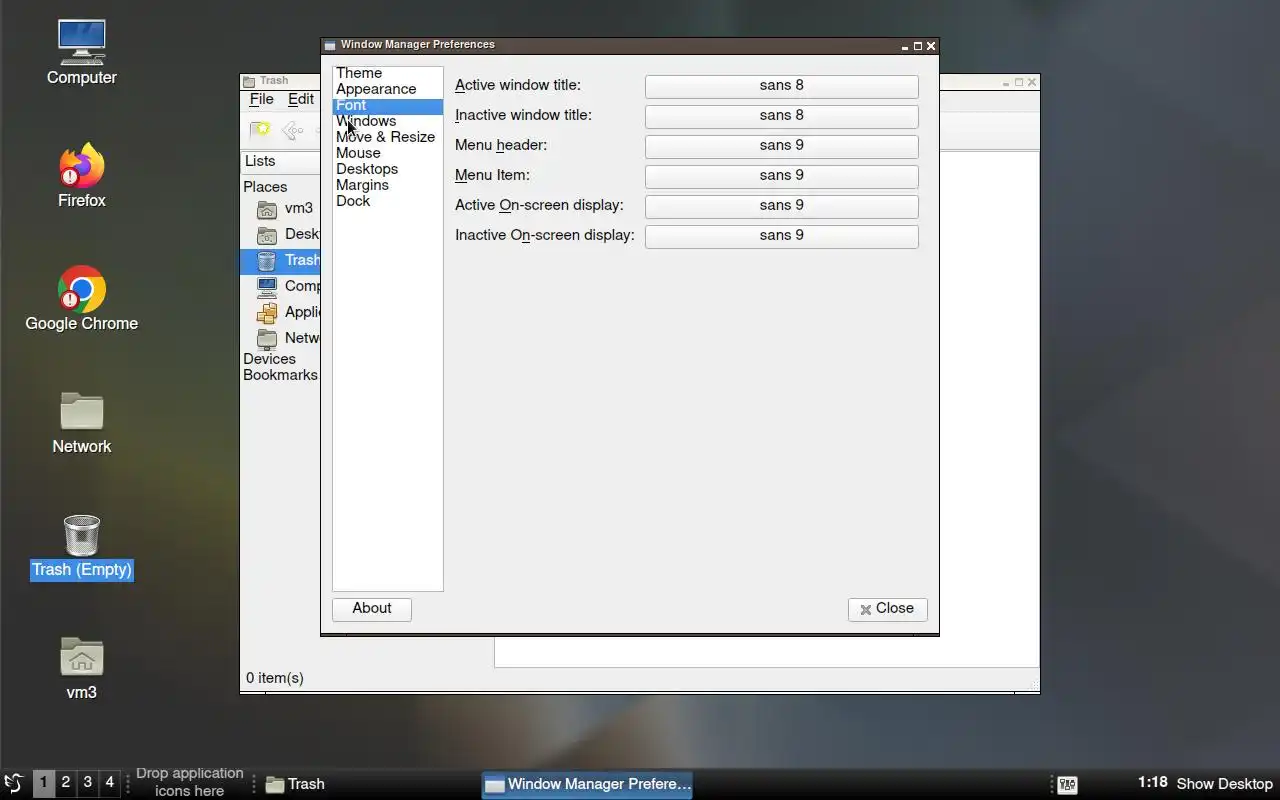
Task: Click the new folder icon in Trash toolbar
Action: tap(260, 130)
